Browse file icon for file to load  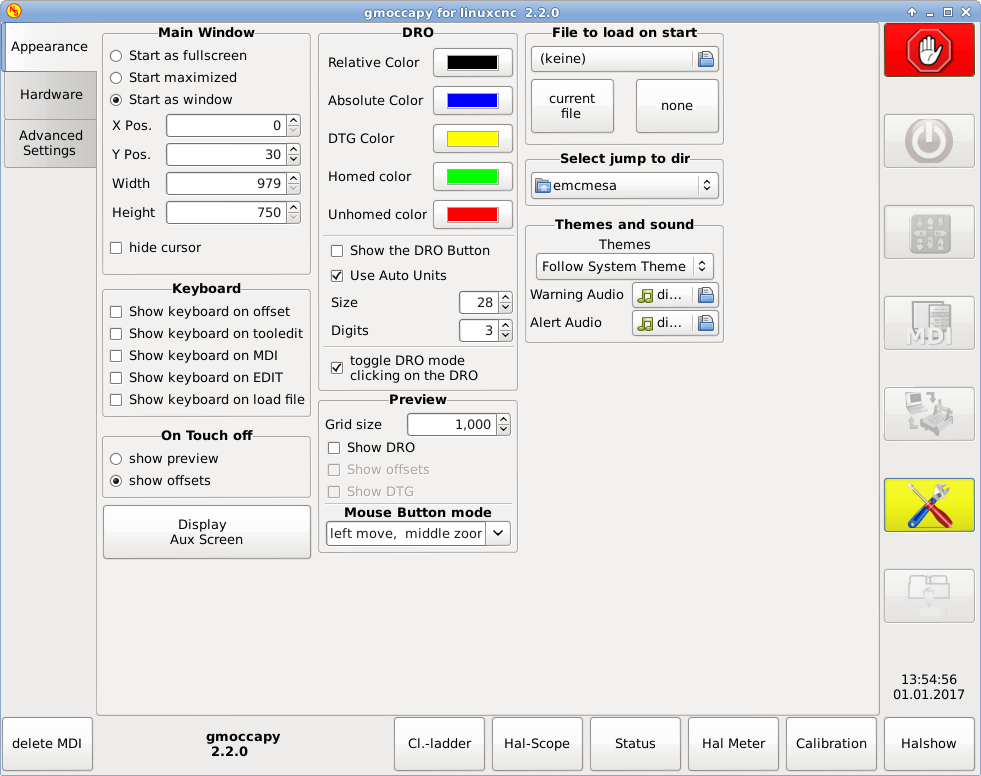tap(706, 59)
